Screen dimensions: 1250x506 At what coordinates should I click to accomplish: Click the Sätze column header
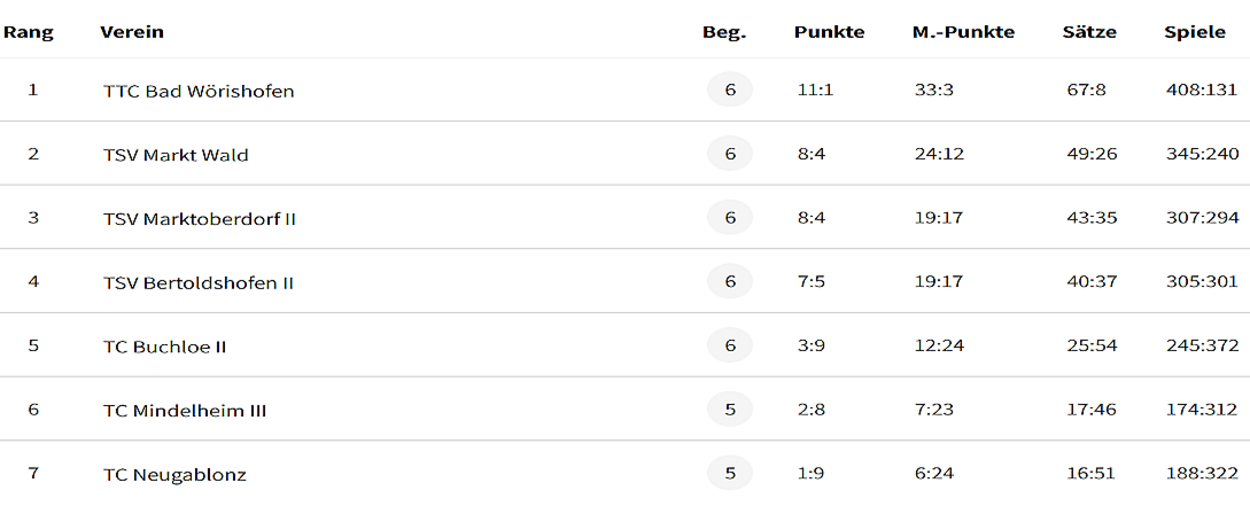coord(1089,32)
